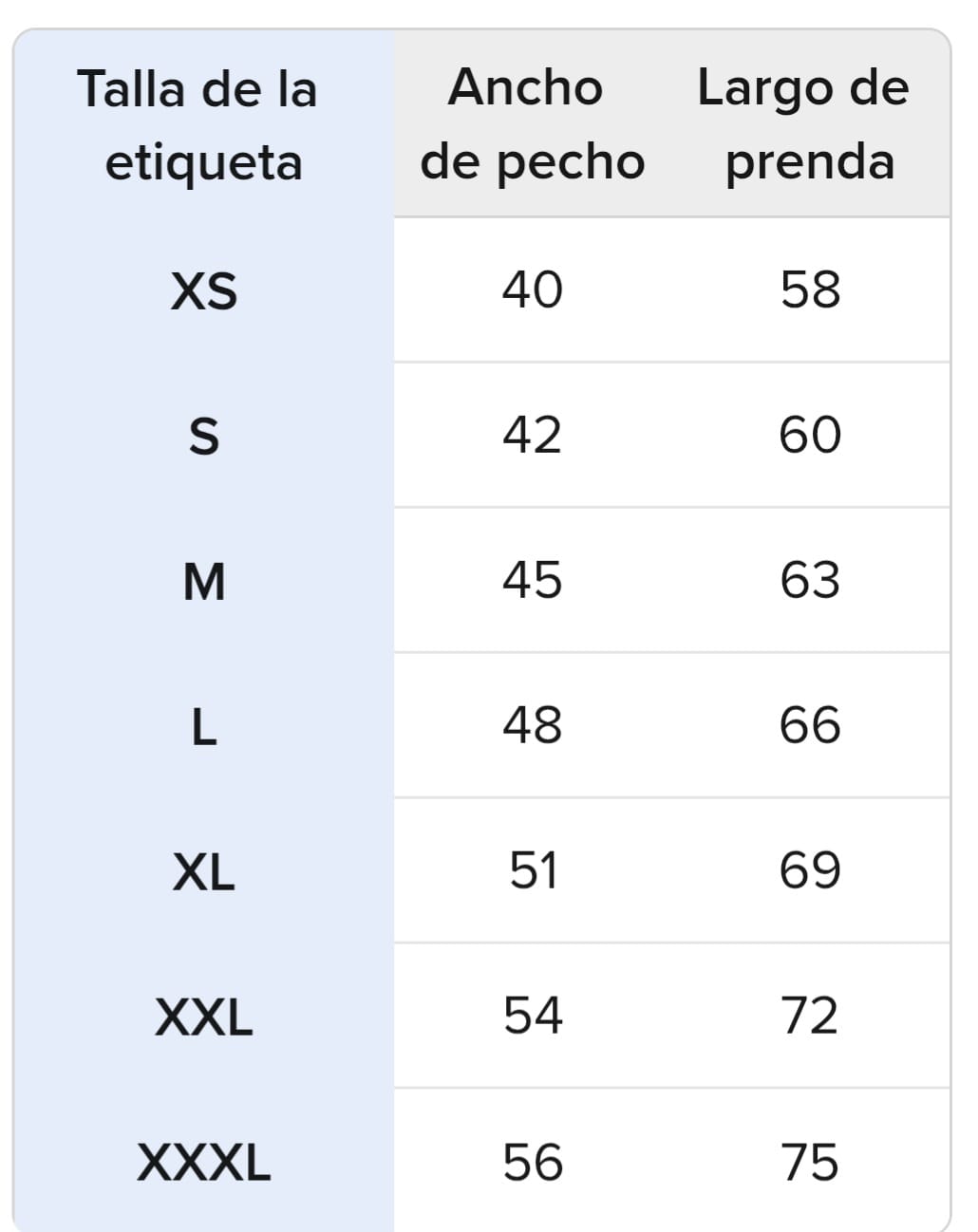978x1232 pixels.
Task: Select the L size row label
Action: point(203,728)
